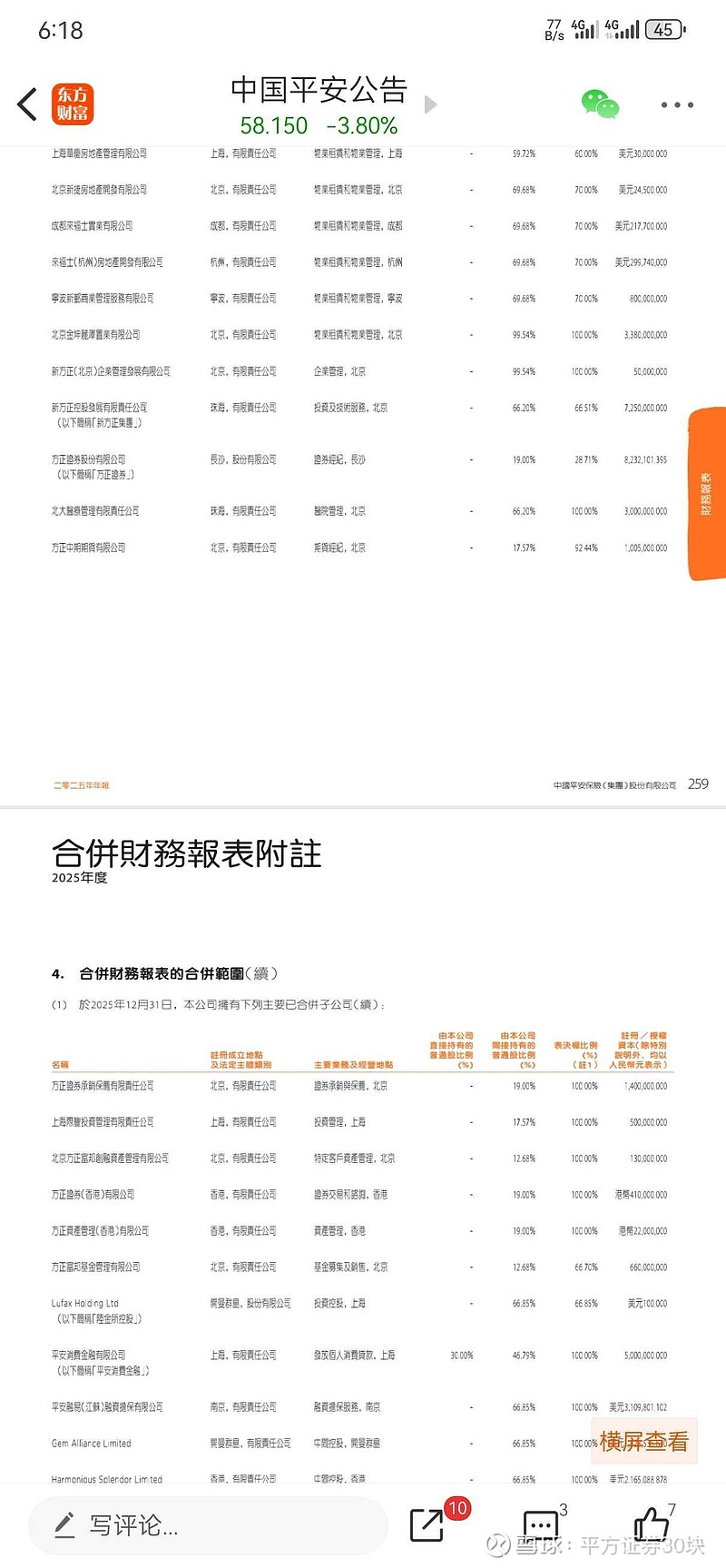726x1568 pixels.
Task: Tap the share icon with badge 10
Action: [x=427, y=1525]
